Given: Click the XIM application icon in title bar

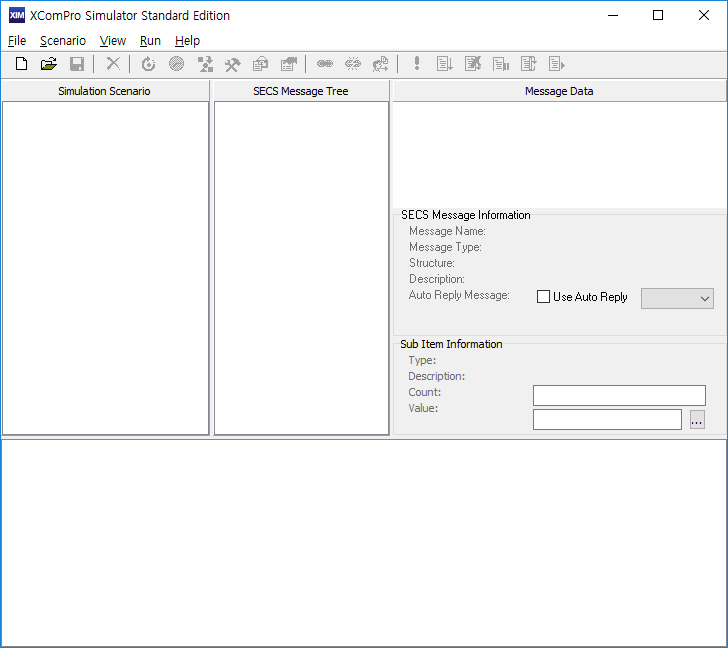Looking at the screenshot, I should click(x=17, y=15).
